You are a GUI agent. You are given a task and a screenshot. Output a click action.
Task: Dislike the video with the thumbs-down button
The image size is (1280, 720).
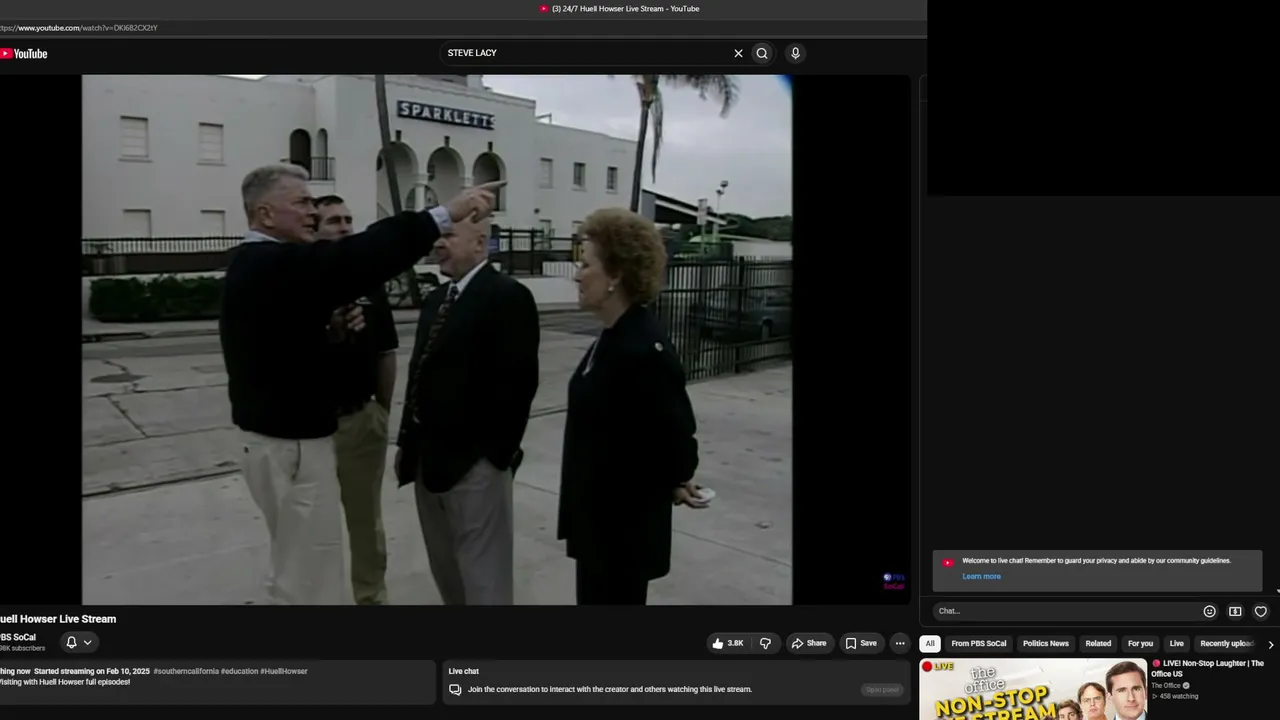pos(766,643)
